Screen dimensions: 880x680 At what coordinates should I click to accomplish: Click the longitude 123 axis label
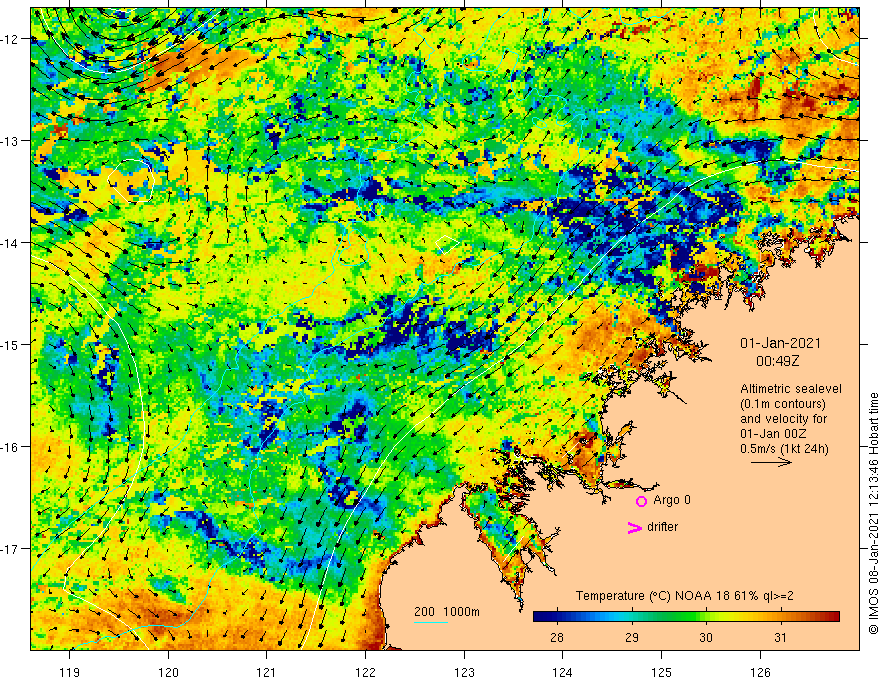click(x=464, y=672)
